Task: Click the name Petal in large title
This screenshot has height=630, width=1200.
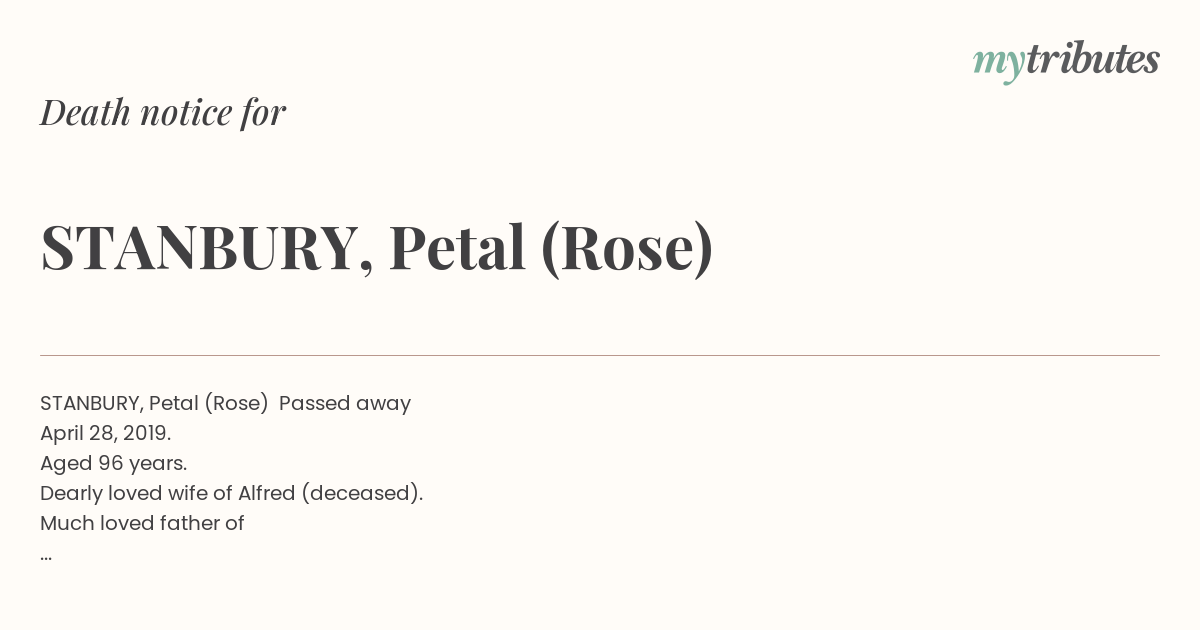Action: tap(458, 247)
